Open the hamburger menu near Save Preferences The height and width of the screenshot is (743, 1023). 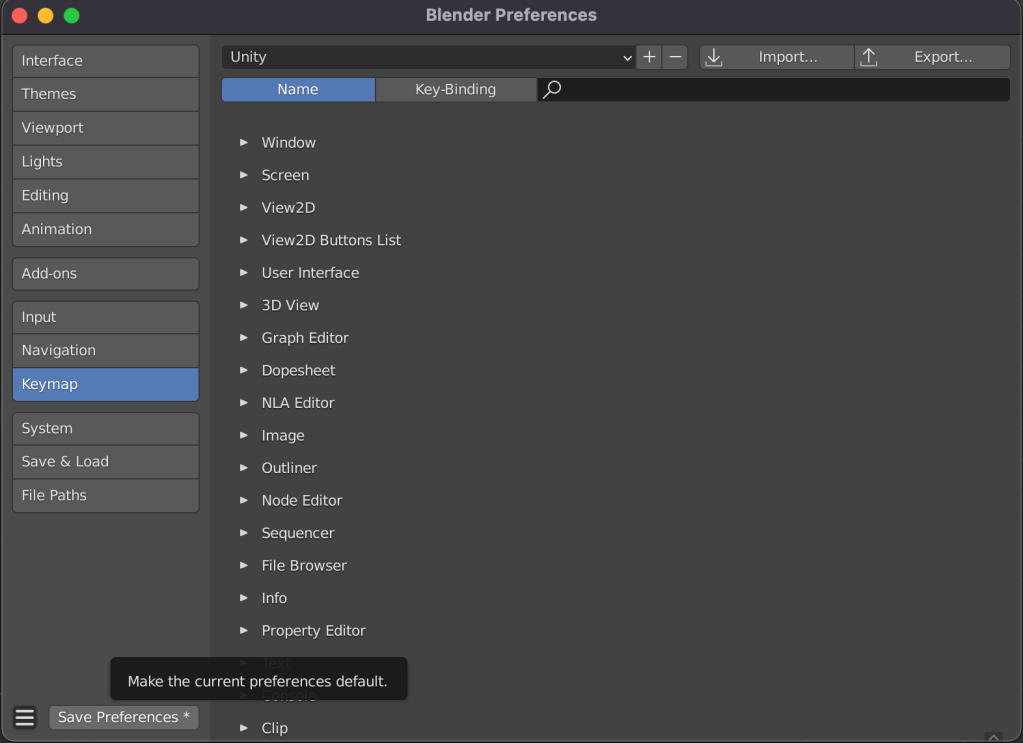tap(24, 717)
